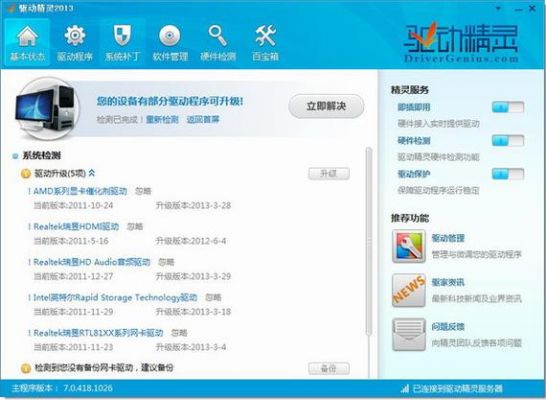Click the 立即解决 button
The width and height of the screenshot is (546, 400).
pos(326,106)
